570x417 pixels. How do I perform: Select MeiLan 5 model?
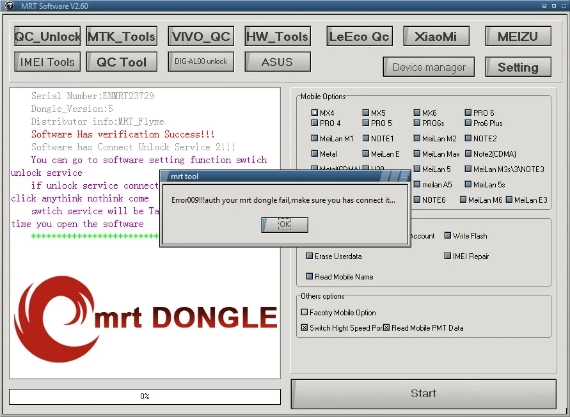(417, 169)
